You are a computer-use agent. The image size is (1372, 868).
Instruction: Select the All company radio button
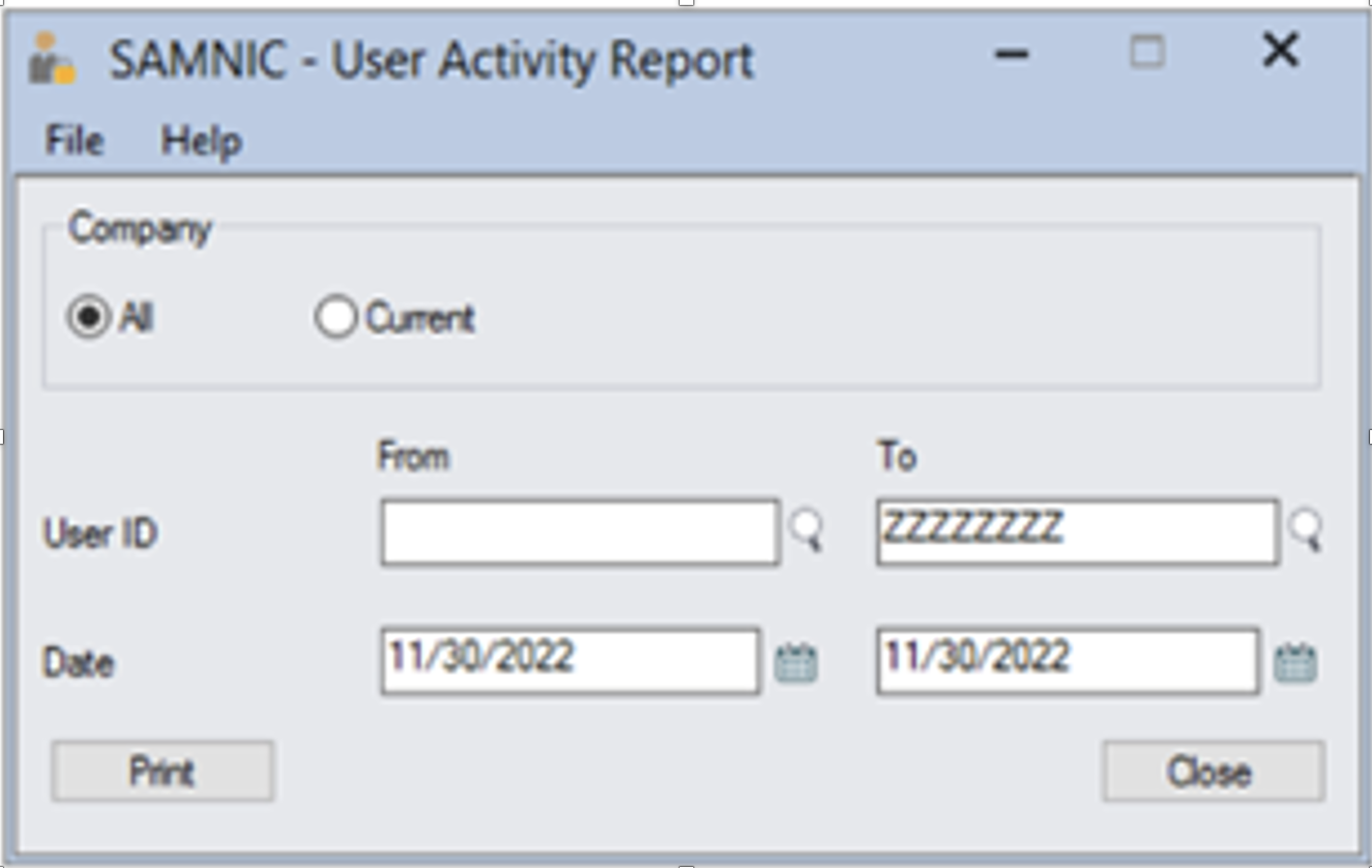click(91, 316)
